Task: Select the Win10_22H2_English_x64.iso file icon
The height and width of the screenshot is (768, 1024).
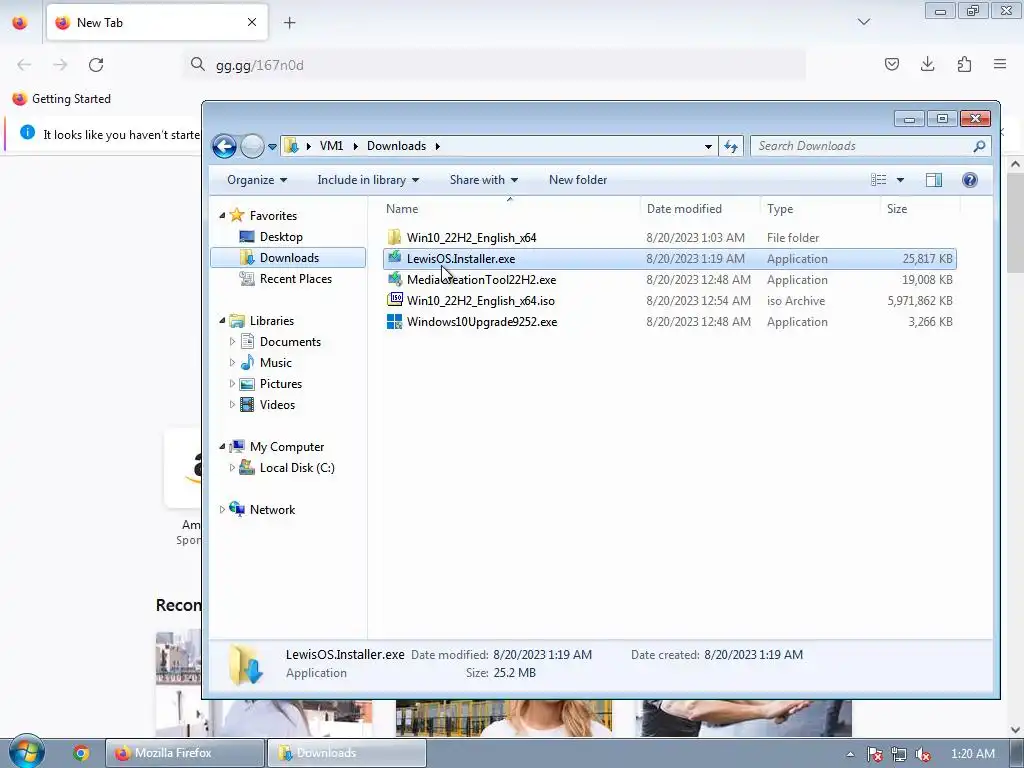Action: (394, 300)
